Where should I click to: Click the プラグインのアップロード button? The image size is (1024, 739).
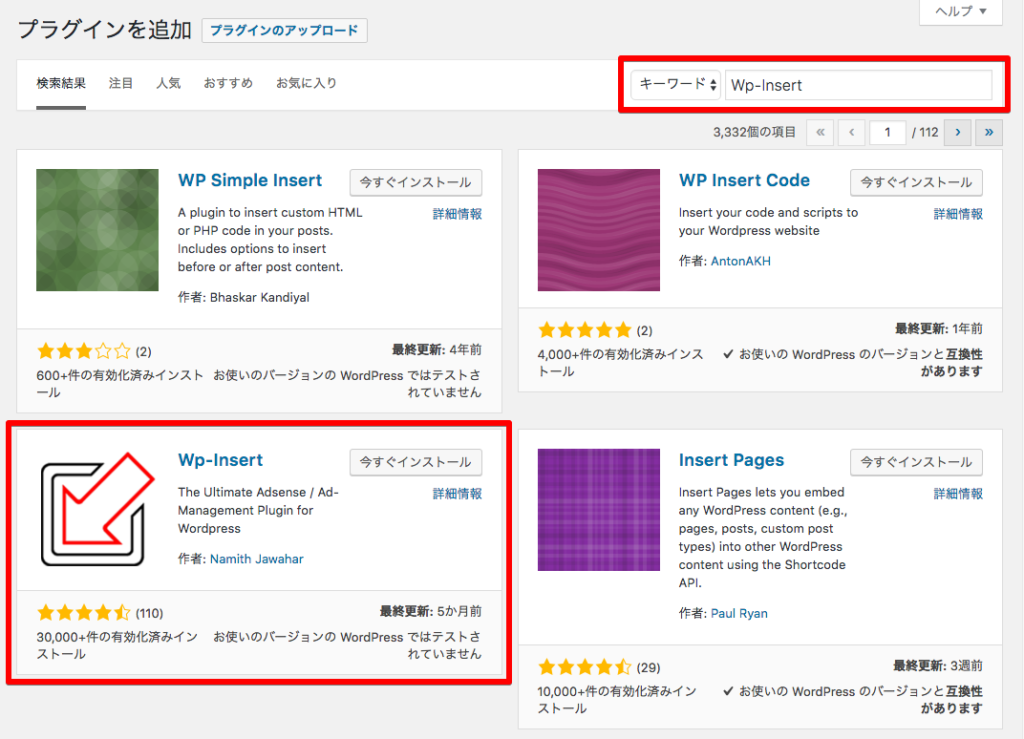(285, 30)
